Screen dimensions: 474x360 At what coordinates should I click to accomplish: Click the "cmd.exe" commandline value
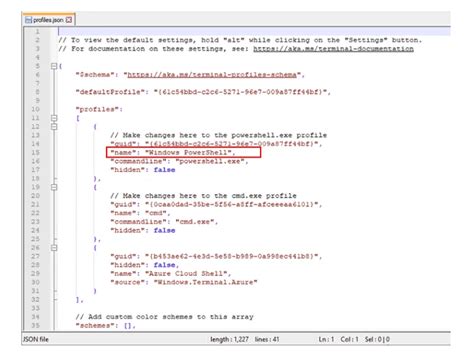195,222
